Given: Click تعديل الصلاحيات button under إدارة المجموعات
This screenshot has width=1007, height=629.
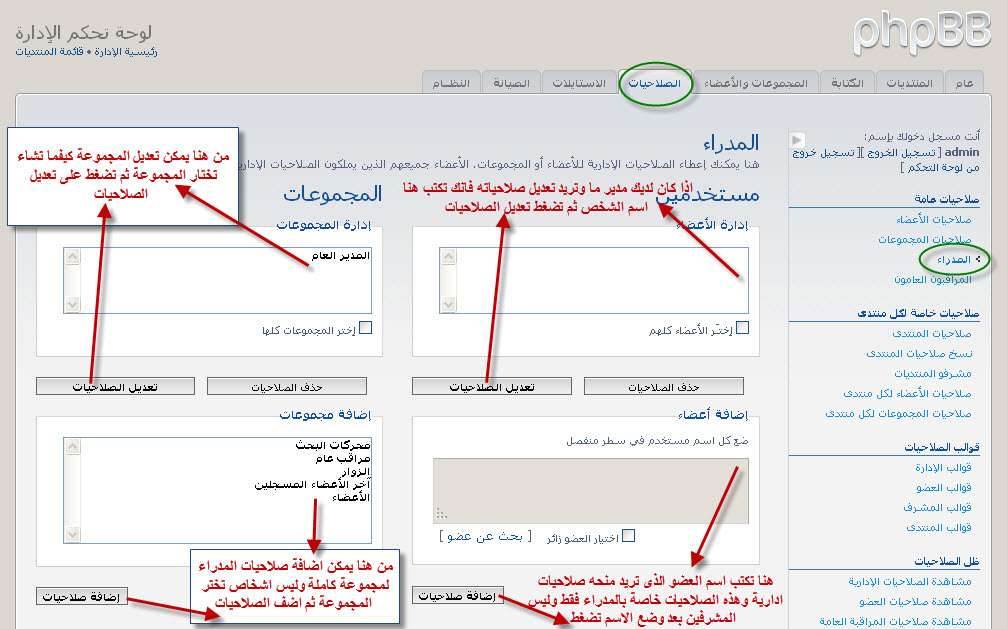Looking at the screenshot, I should [115, 387].
